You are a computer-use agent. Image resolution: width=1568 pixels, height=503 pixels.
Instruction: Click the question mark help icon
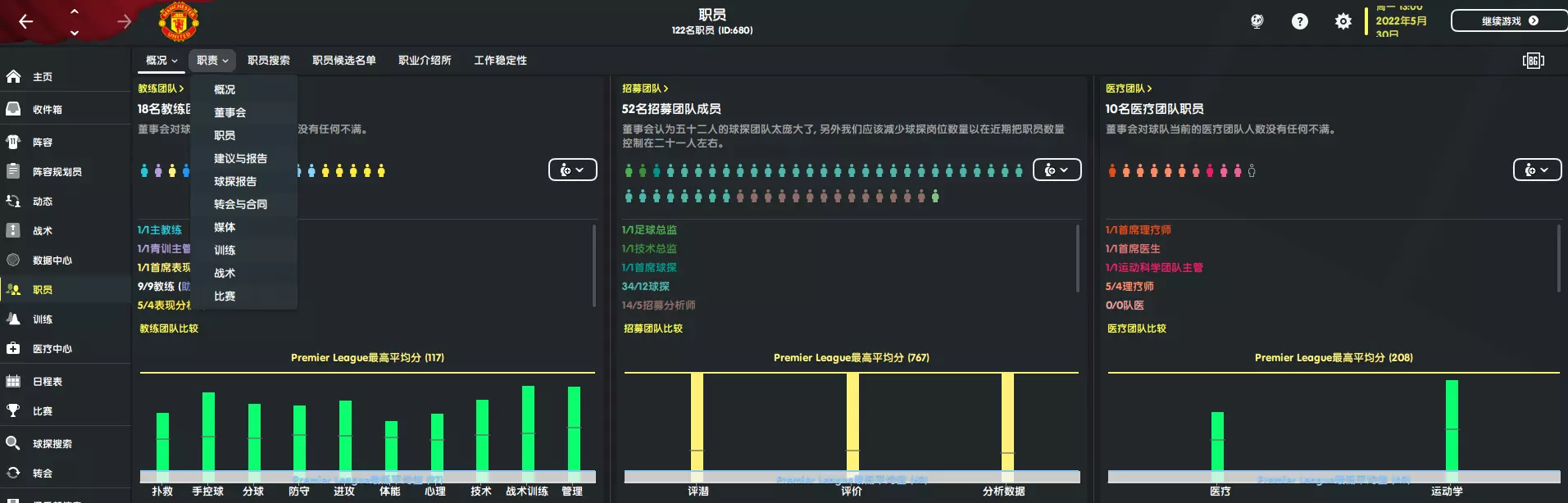pos(1300,21)
